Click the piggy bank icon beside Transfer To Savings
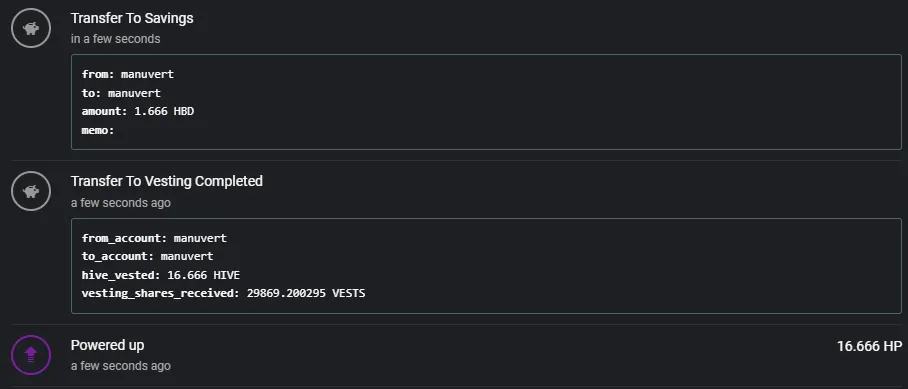The image size is (908, 389). point(31,27)
